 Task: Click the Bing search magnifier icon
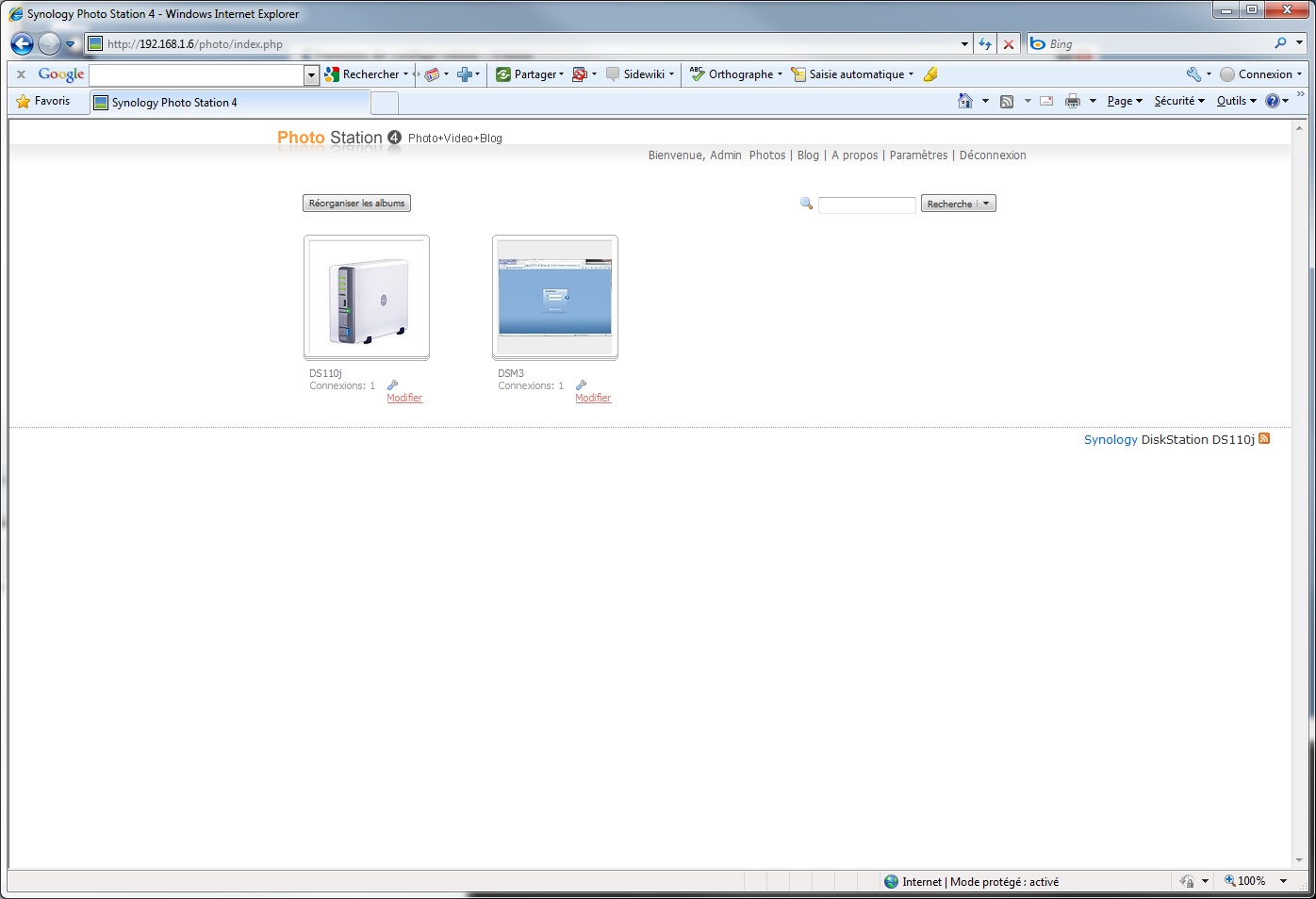point(1280,43)
